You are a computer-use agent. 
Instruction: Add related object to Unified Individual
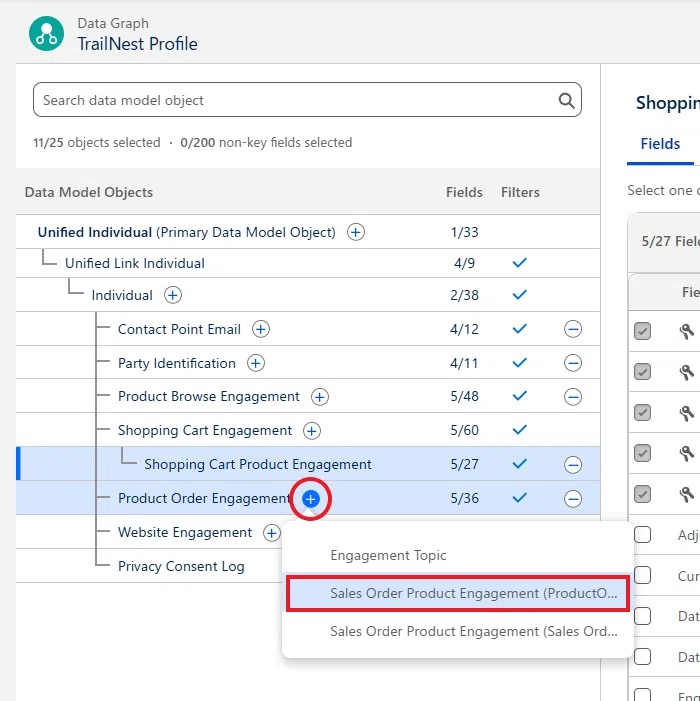(356, 232)
